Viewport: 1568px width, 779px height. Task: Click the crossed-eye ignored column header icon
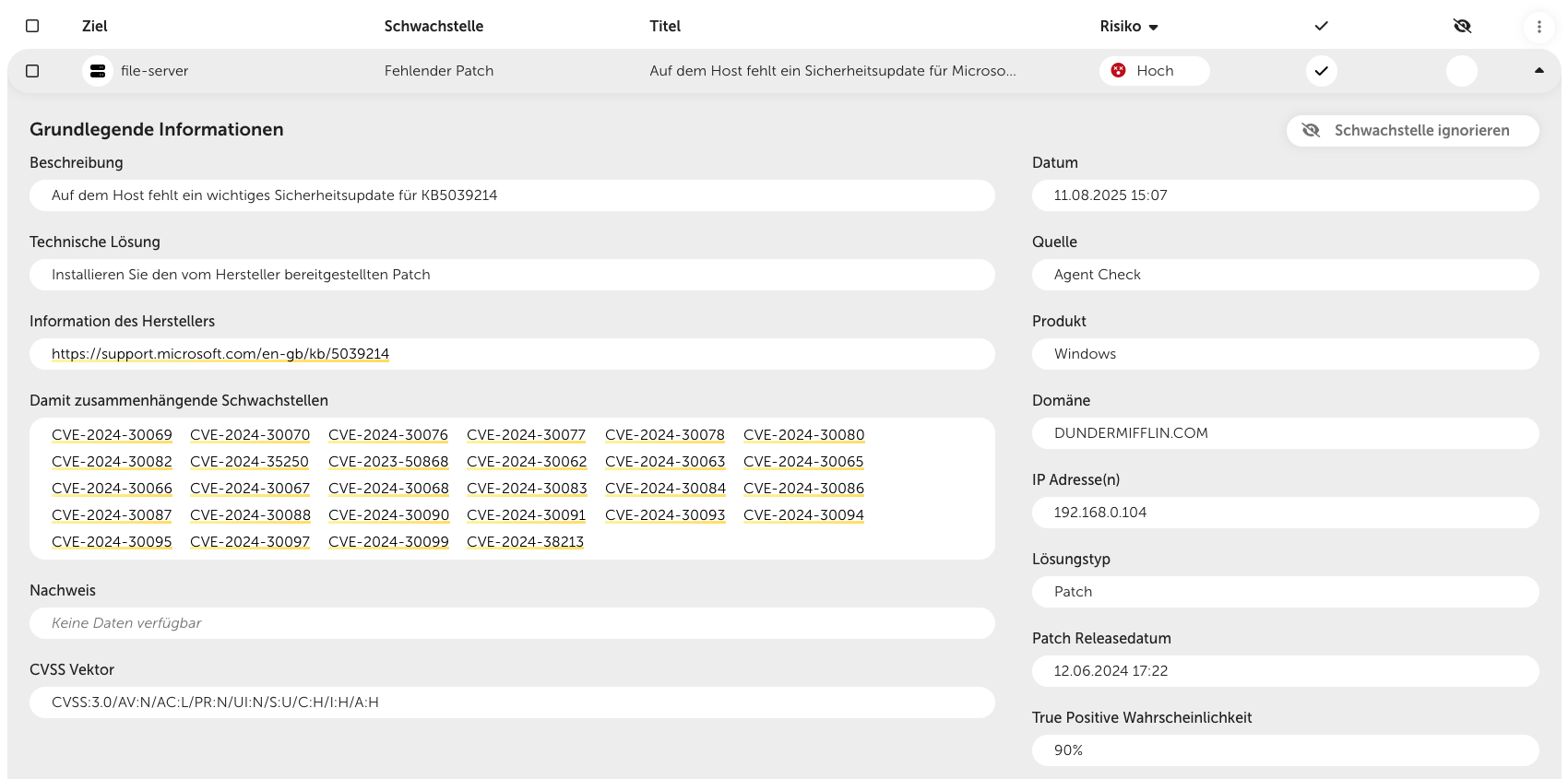point(1462,26)
